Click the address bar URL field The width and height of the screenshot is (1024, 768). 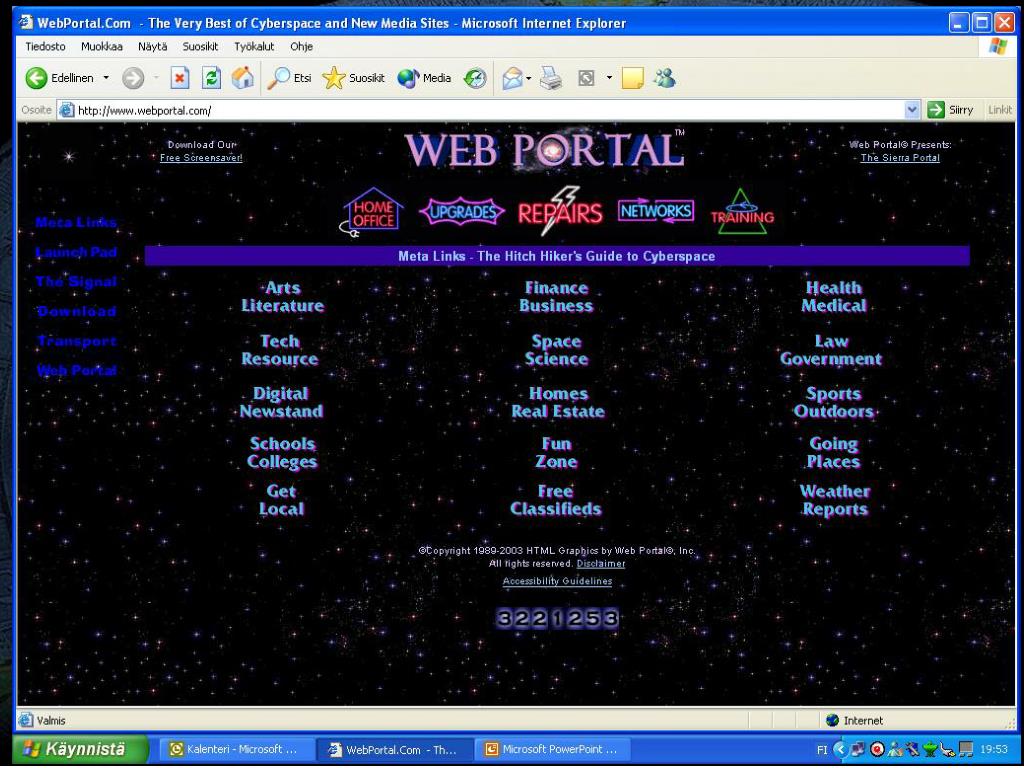click(x=490, y=110)
